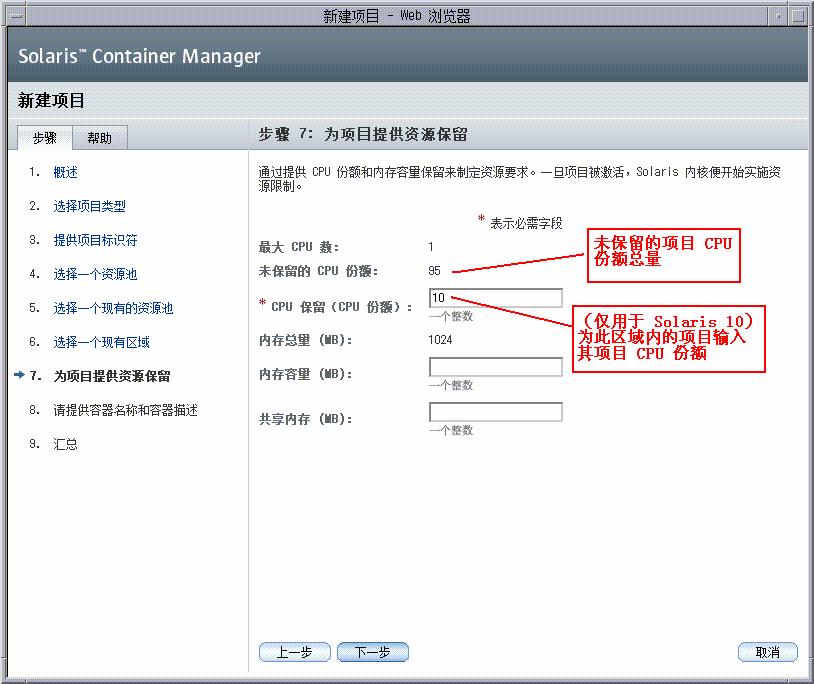Click the 内存容量 (MB) input field
This screenshot has height=684, width=814.
(496, 367)
